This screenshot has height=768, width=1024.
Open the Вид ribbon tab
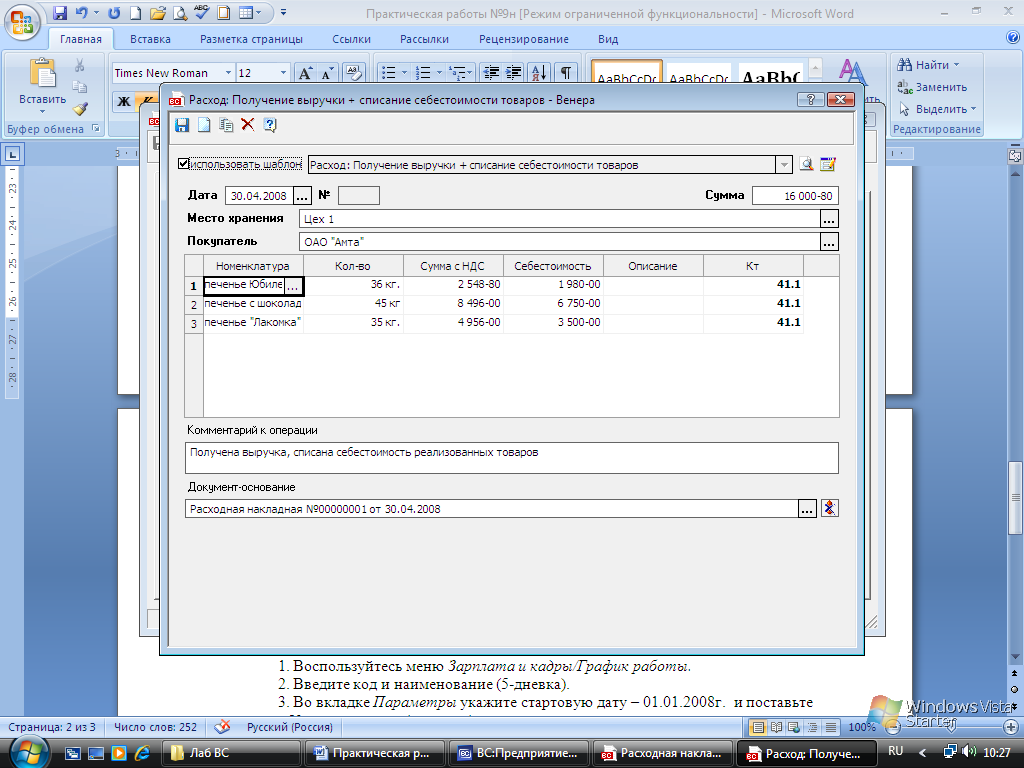pos(608,39)
